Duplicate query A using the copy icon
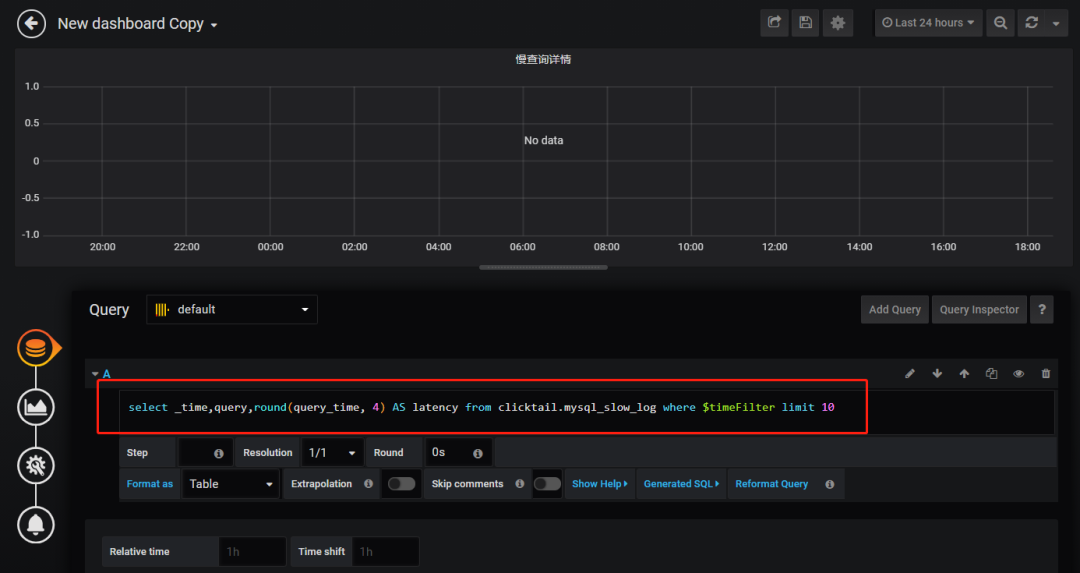The width and height of the screenshot is (1080, 573). pyautogui.click(x=991, y=374)
